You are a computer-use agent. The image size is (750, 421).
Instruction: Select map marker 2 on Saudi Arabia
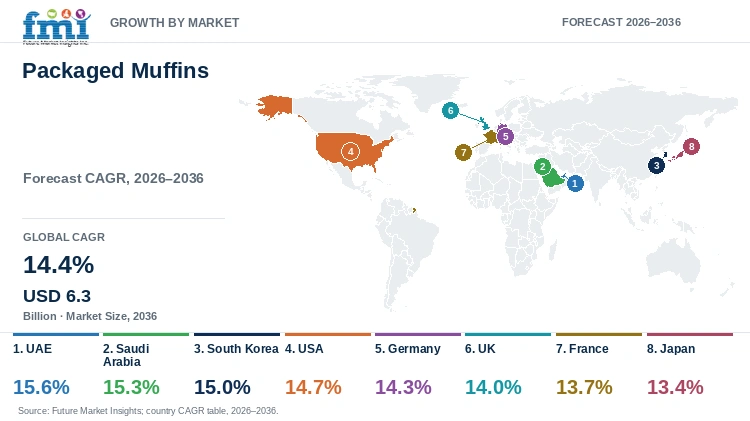coord(542,167)
